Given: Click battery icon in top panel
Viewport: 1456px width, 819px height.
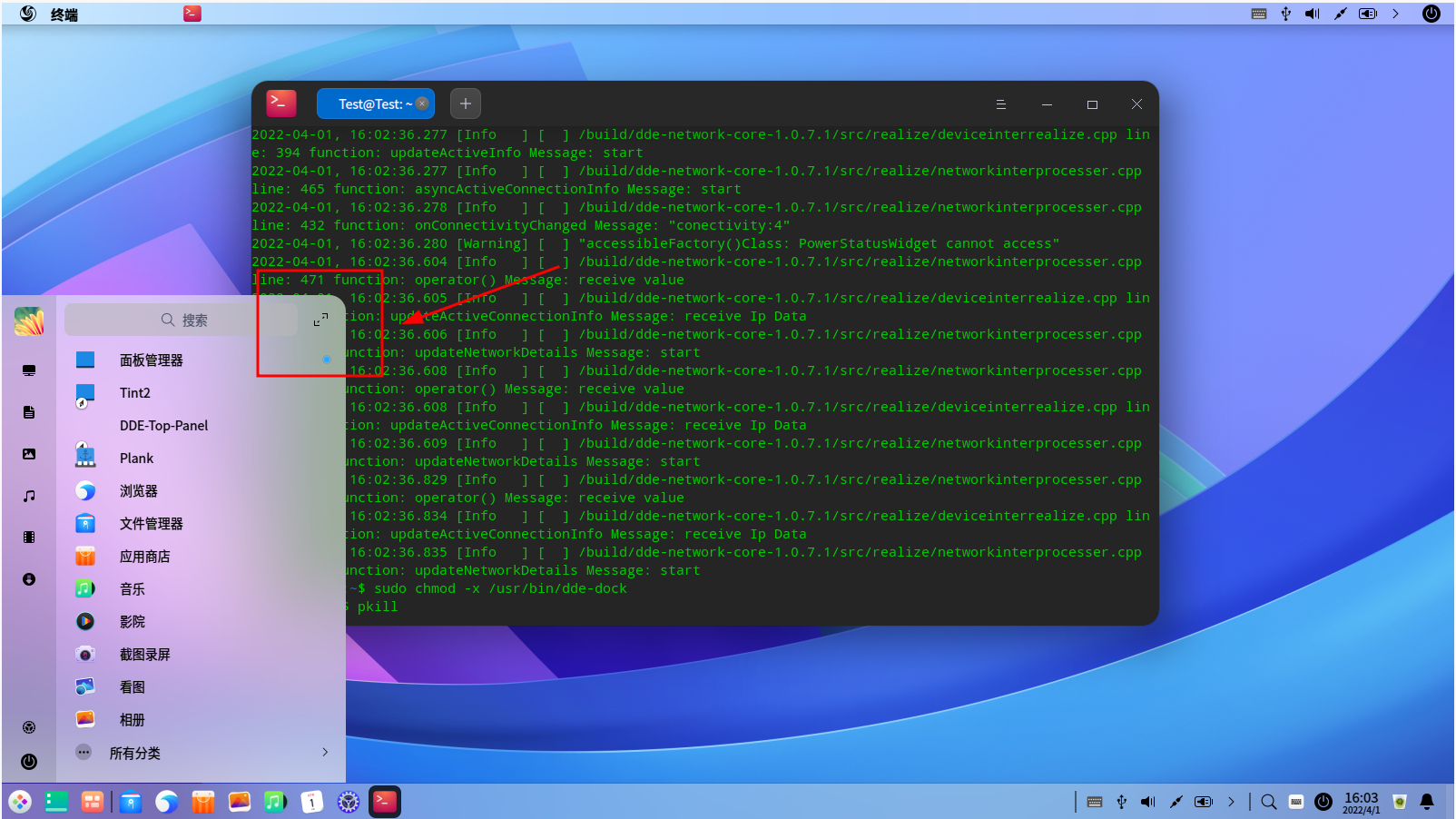Looking at the screenshot, I should 1368,14.
